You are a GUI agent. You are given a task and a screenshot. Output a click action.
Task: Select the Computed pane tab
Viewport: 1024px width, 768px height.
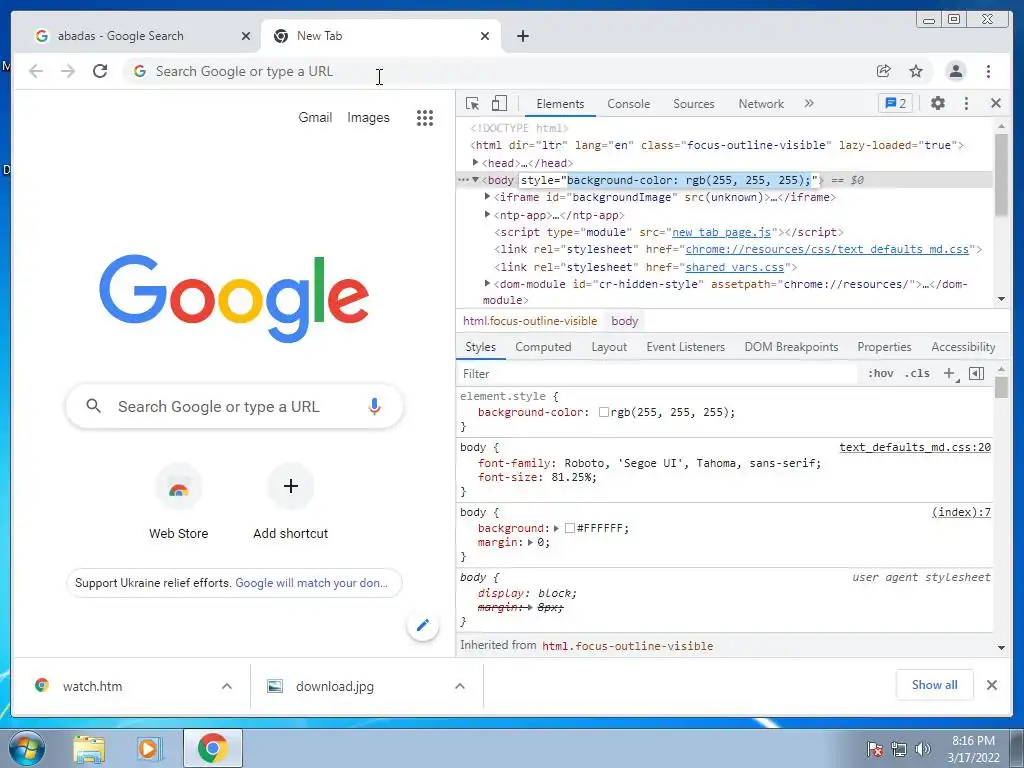543,347
